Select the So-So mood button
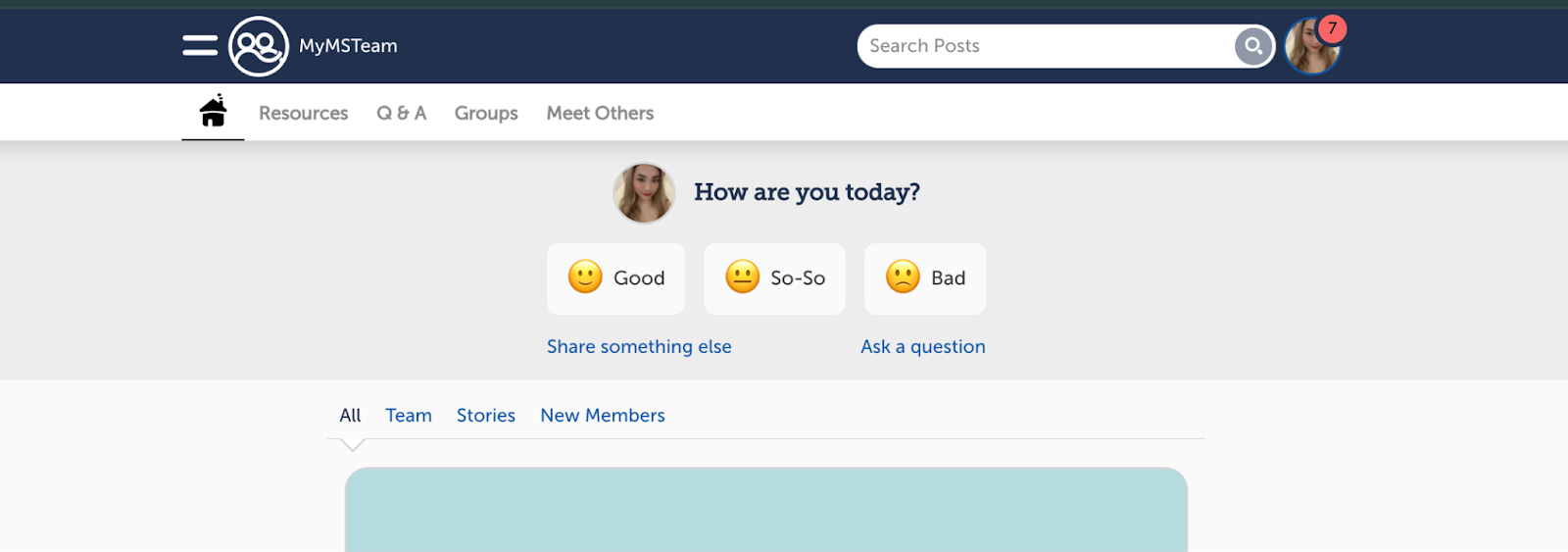Screen dimensions: 1568x552 tap(775, 278)
